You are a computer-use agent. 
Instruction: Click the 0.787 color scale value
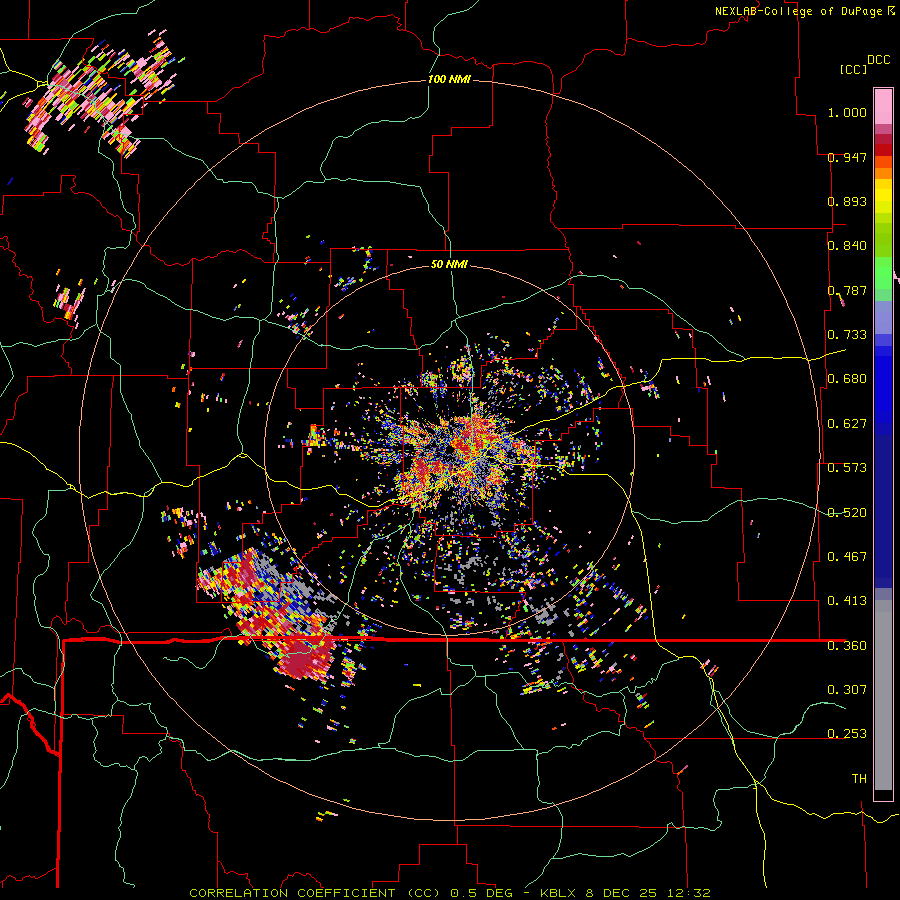[847, 290]
